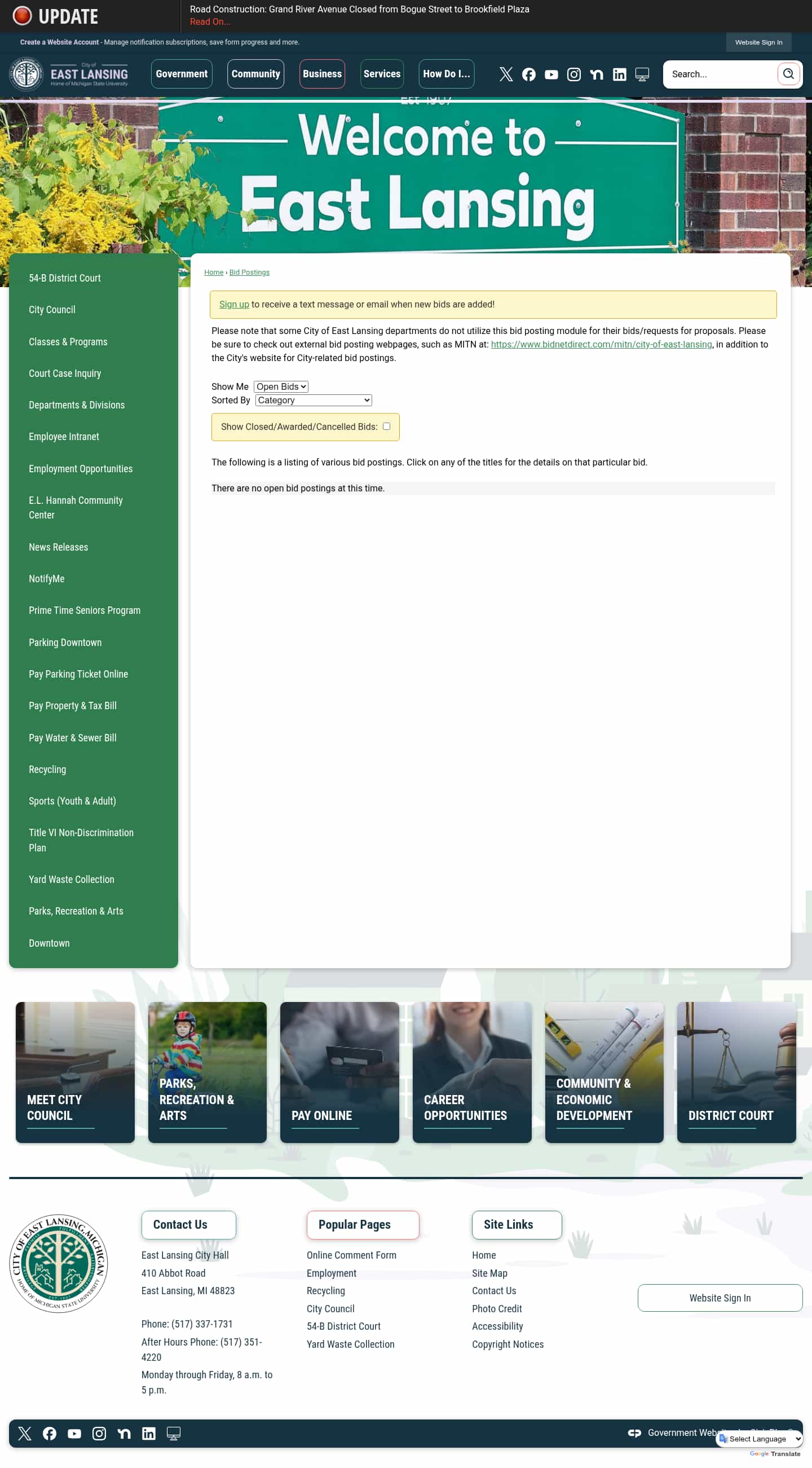This screenshot has height=1468, width=812.
Task: Open the footer YouTube icon
Action: (x=74, y=1433)
